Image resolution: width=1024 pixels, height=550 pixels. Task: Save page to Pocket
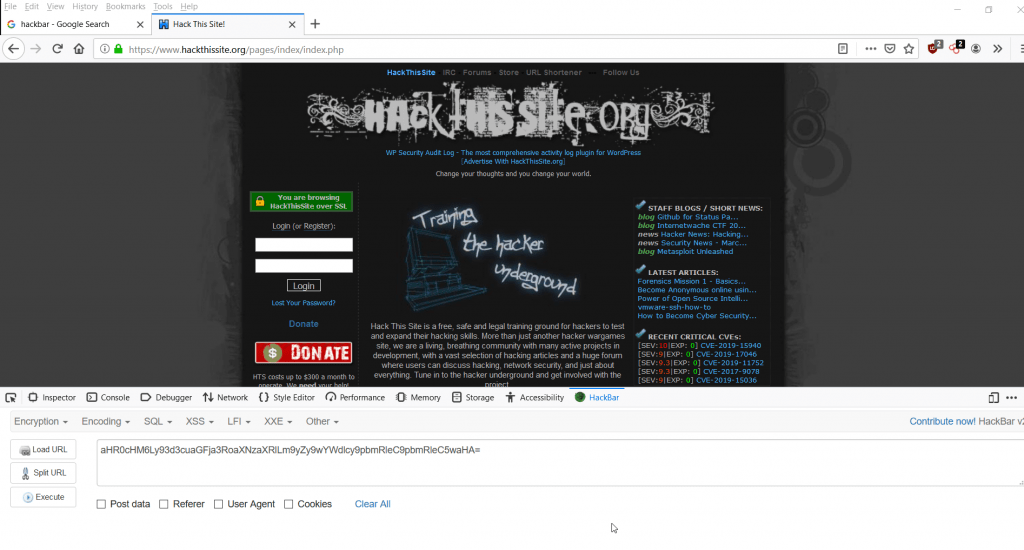[889, 49]
